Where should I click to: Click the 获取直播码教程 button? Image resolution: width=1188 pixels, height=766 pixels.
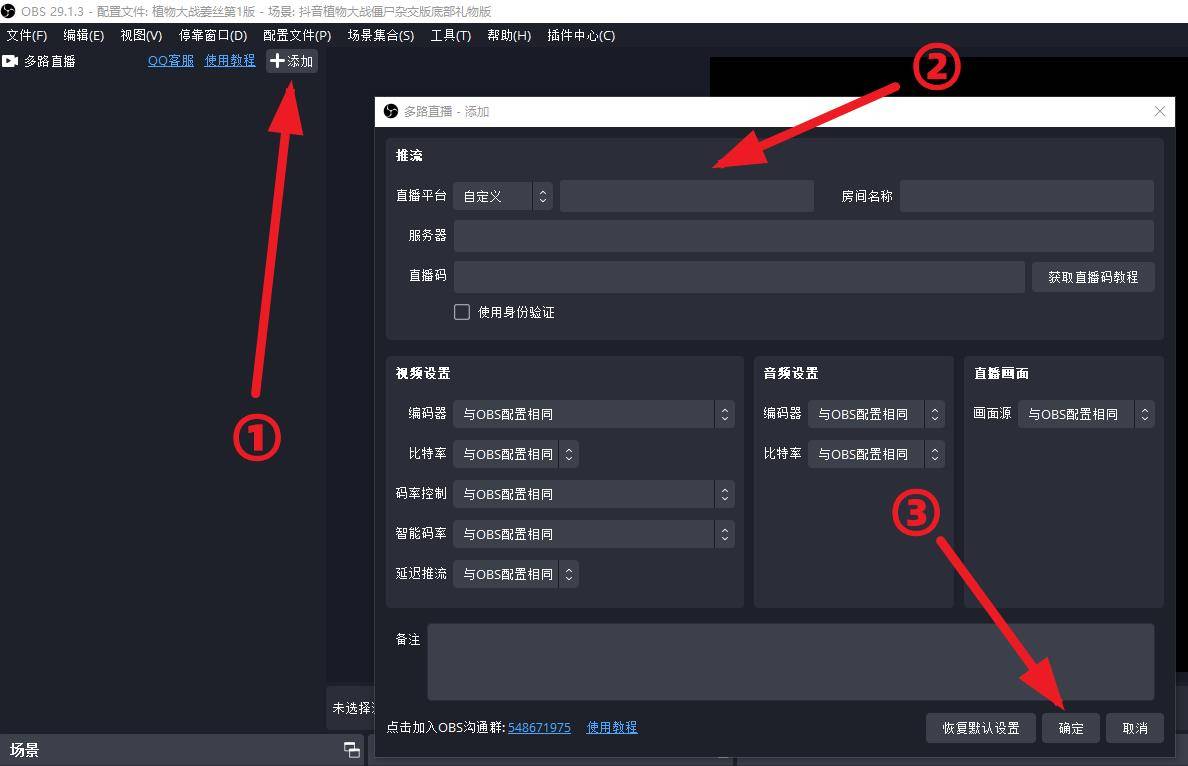pyautogui.click(x=1093, y=277)
